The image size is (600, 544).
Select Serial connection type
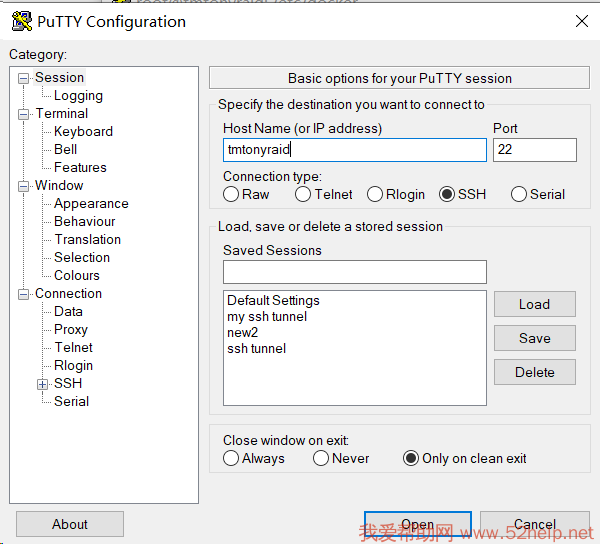519,195
